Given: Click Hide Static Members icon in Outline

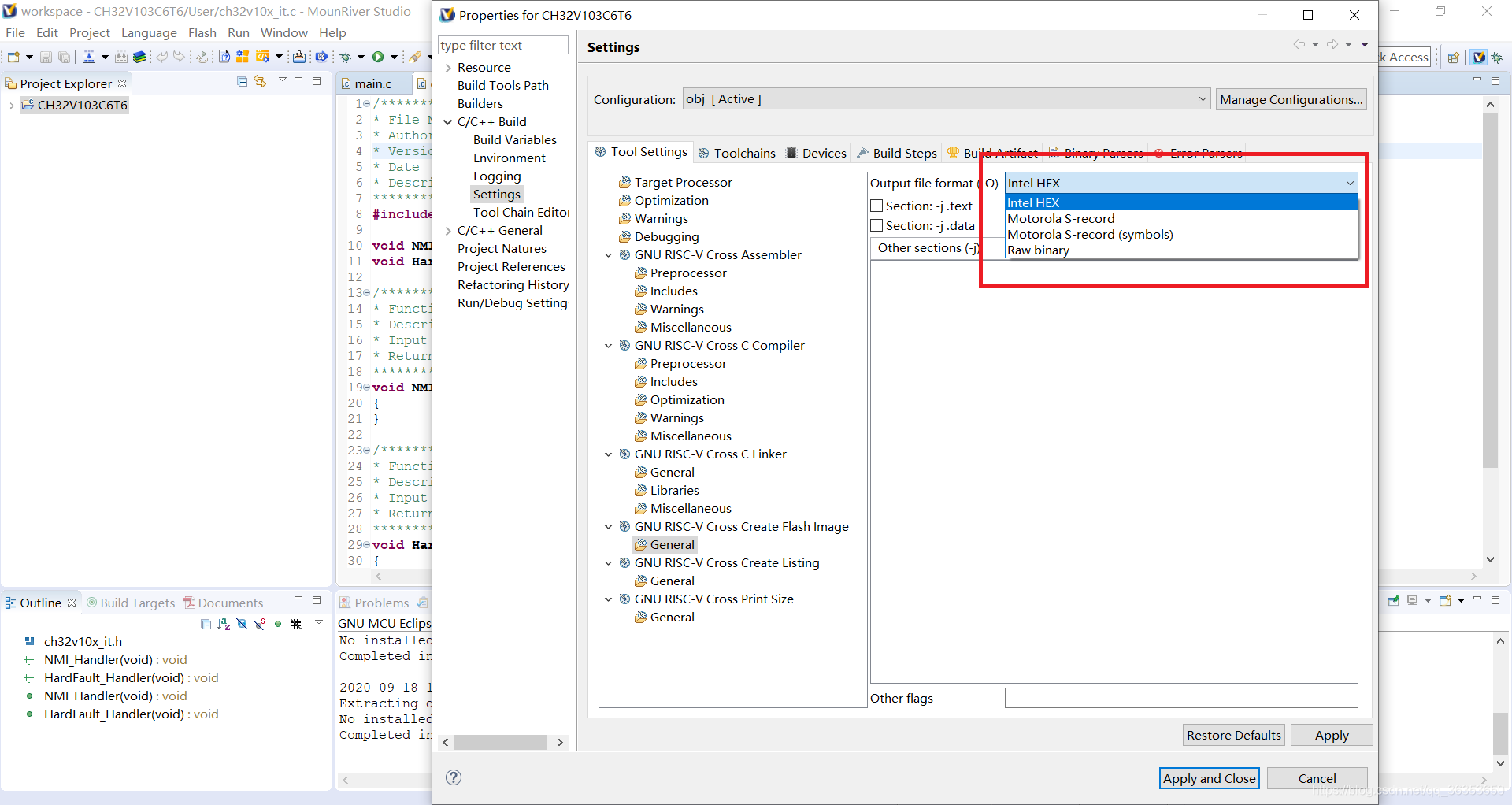Looking at the screenshot, I should click(260, 624).
